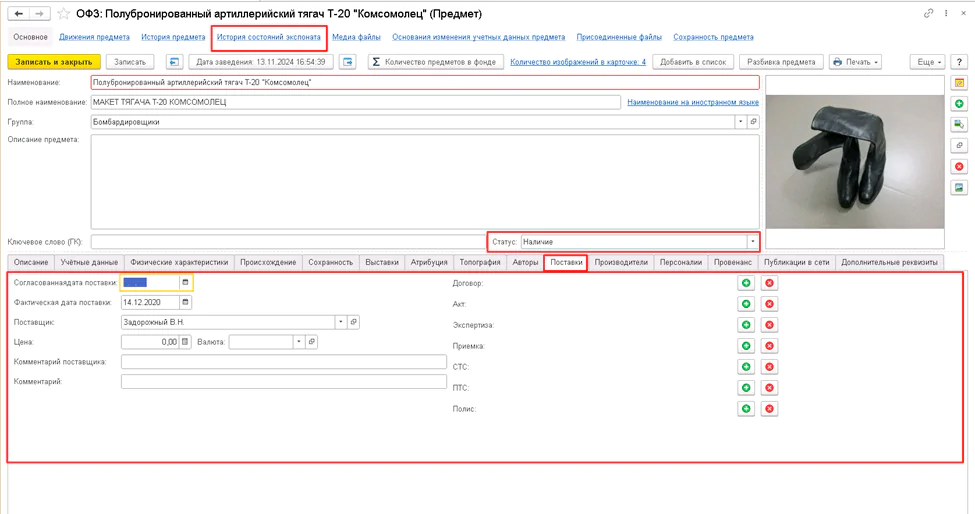Open the Сохранность предмета link
The image size is (975, 514).
[x=713, y=37]
